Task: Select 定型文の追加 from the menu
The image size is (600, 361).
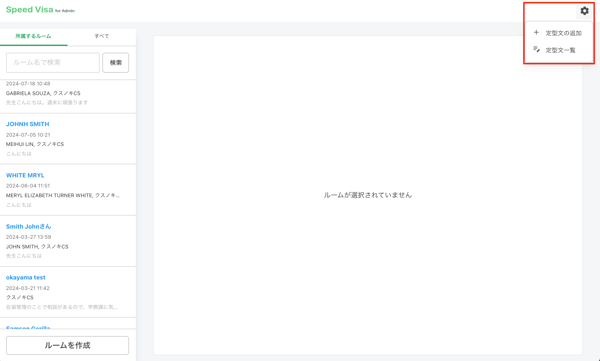Action: click(563, 33)
